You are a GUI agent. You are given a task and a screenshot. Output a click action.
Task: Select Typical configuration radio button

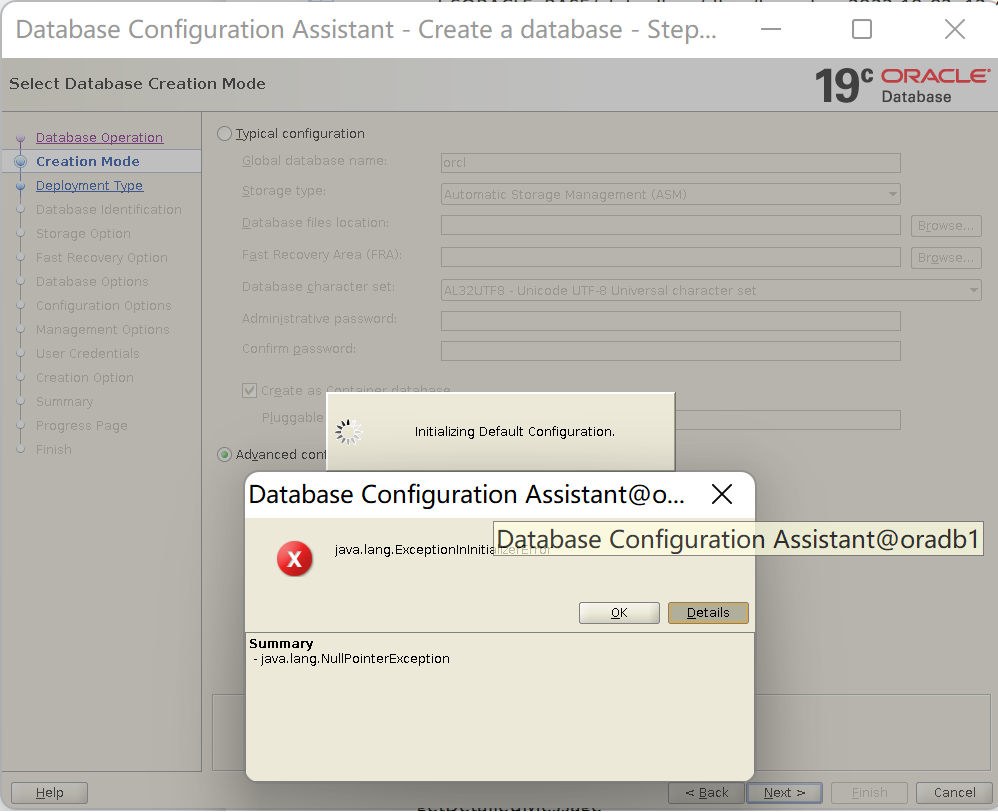(x=224, y=134)
